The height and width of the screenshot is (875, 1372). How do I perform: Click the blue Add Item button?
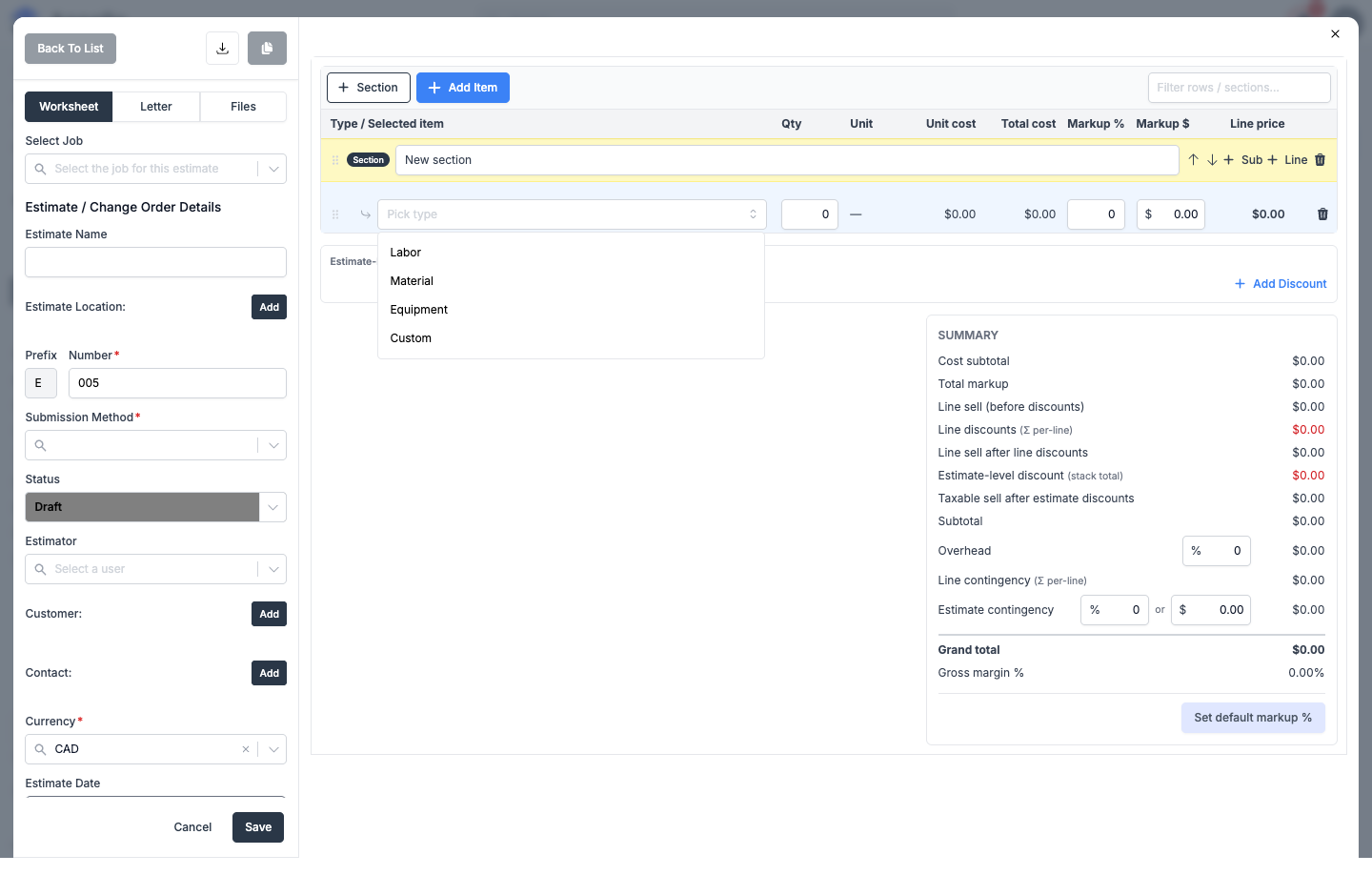pos(463,88)
